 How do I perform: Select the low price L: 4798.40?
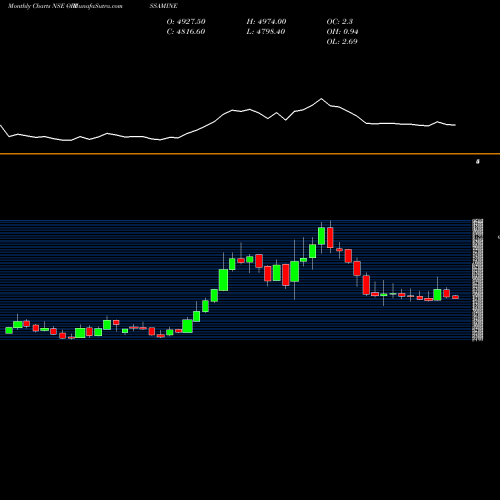pos(266,32)
